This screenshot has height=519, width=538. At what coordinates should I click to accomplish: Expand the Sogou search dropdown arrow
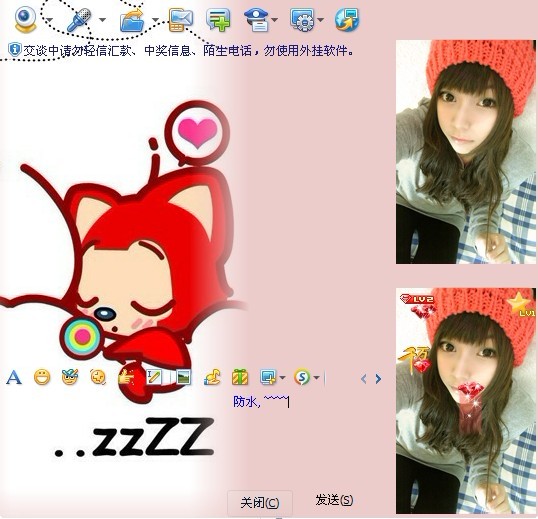(x=316, y=378)
